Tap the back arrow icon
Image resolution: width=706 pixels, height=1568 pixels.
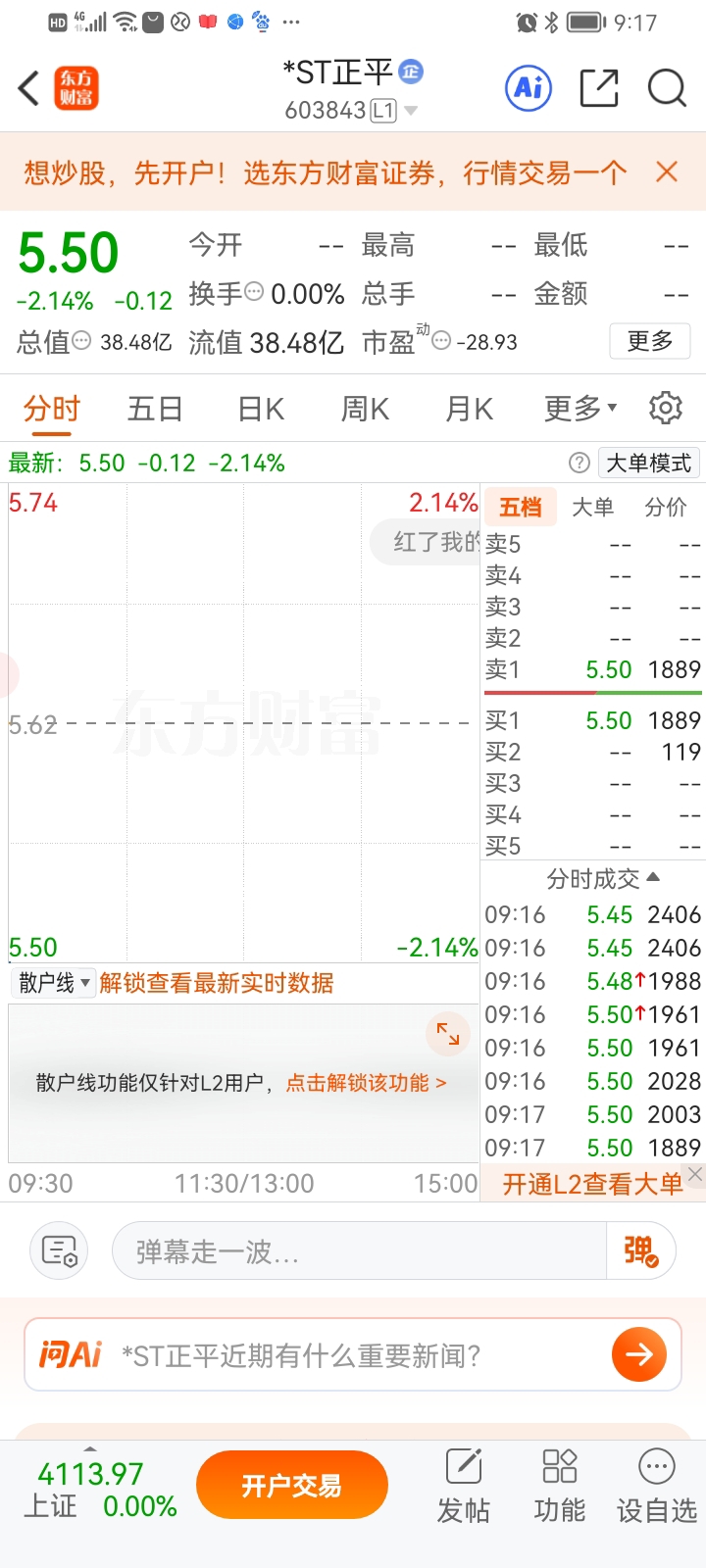point(29,88)
